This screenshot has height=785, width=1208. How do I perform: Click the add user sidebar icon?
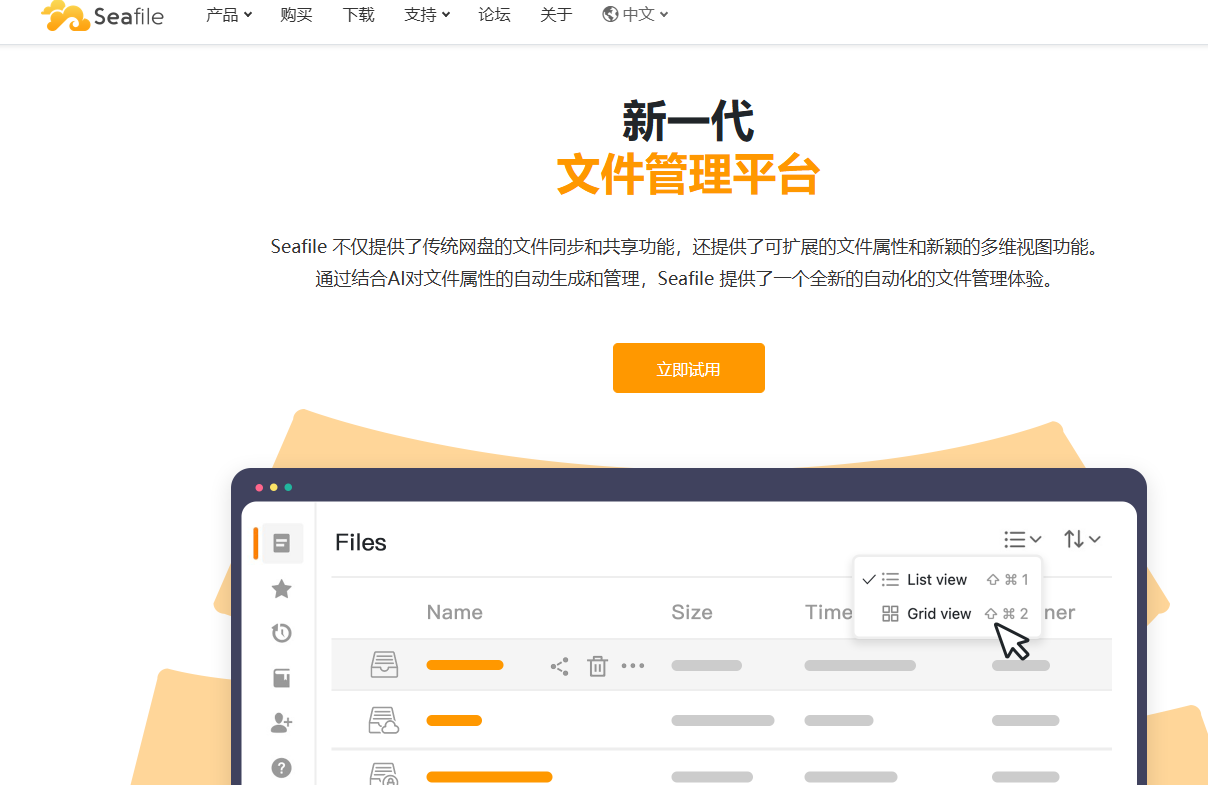point(282,722)
